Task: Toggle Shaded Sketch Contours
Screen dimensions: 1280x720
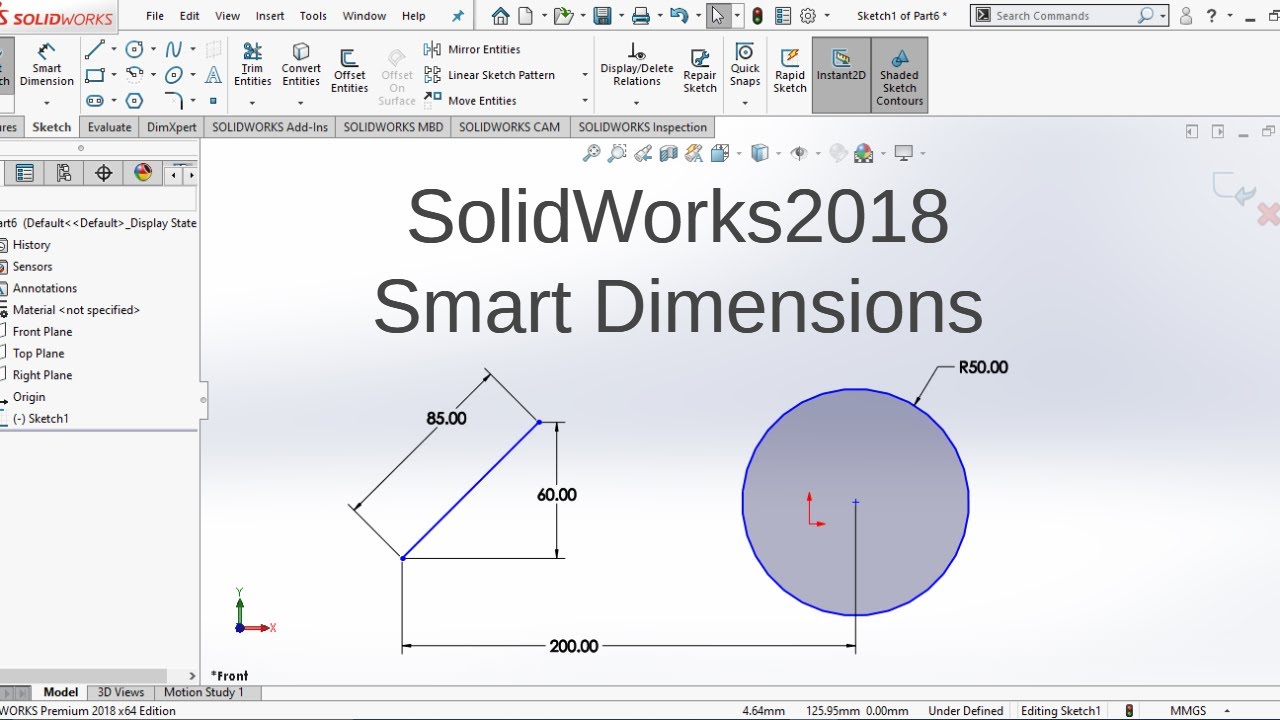Action: pyautogui.click(x=900, y=75)
